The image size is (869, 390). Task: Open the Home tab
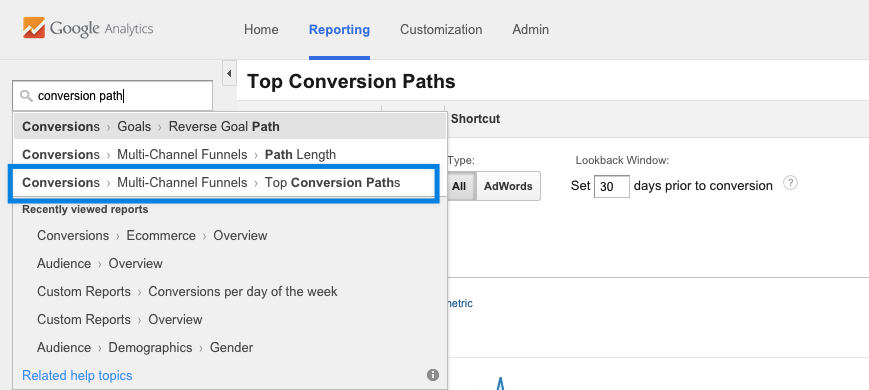[261, 29]
